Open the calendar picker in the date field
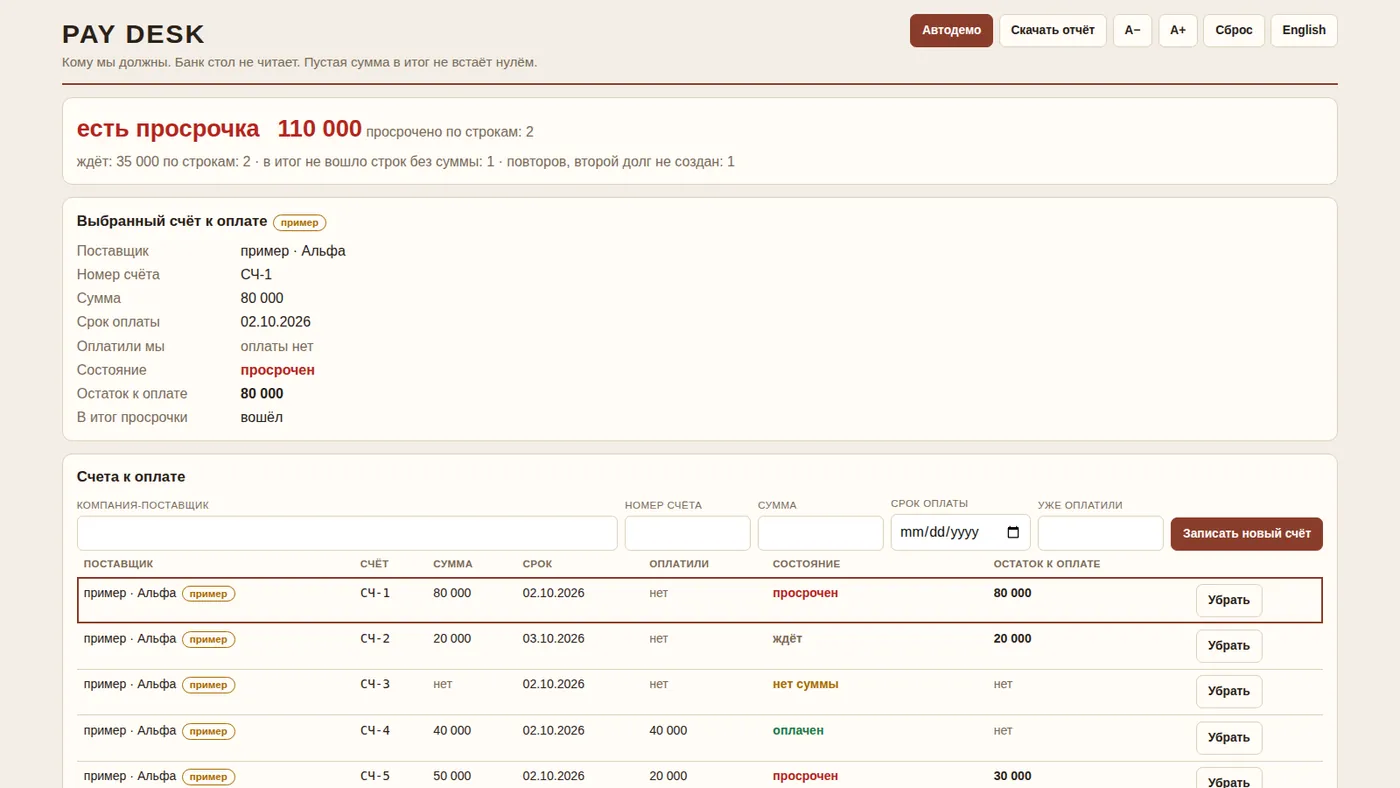The width and height of the screenshot is (1400, 788). click(x=1013, y=533)
